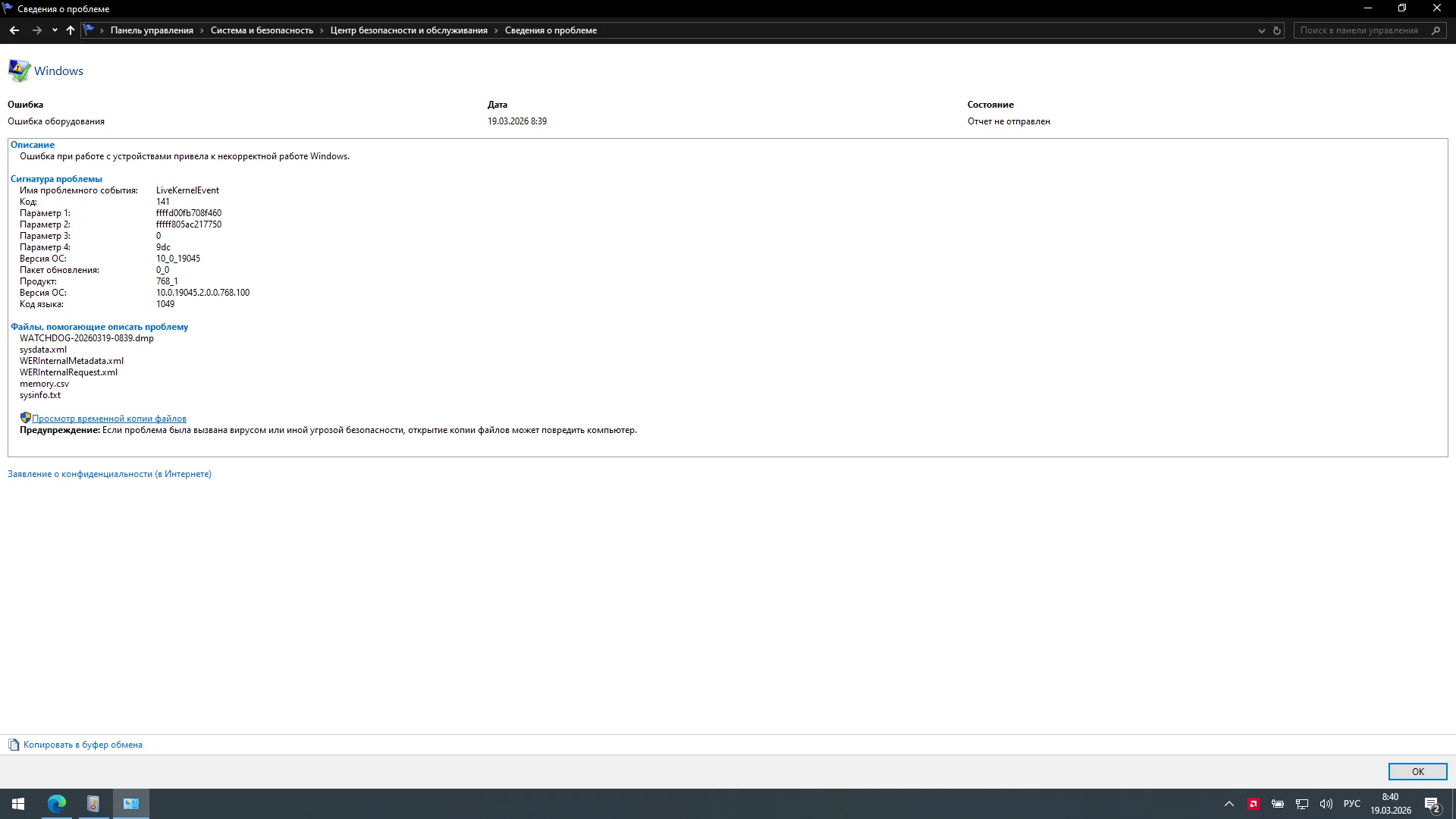The image size is (1456, 819).
Task: Open the notification center icon
Action: point(1432,804)
